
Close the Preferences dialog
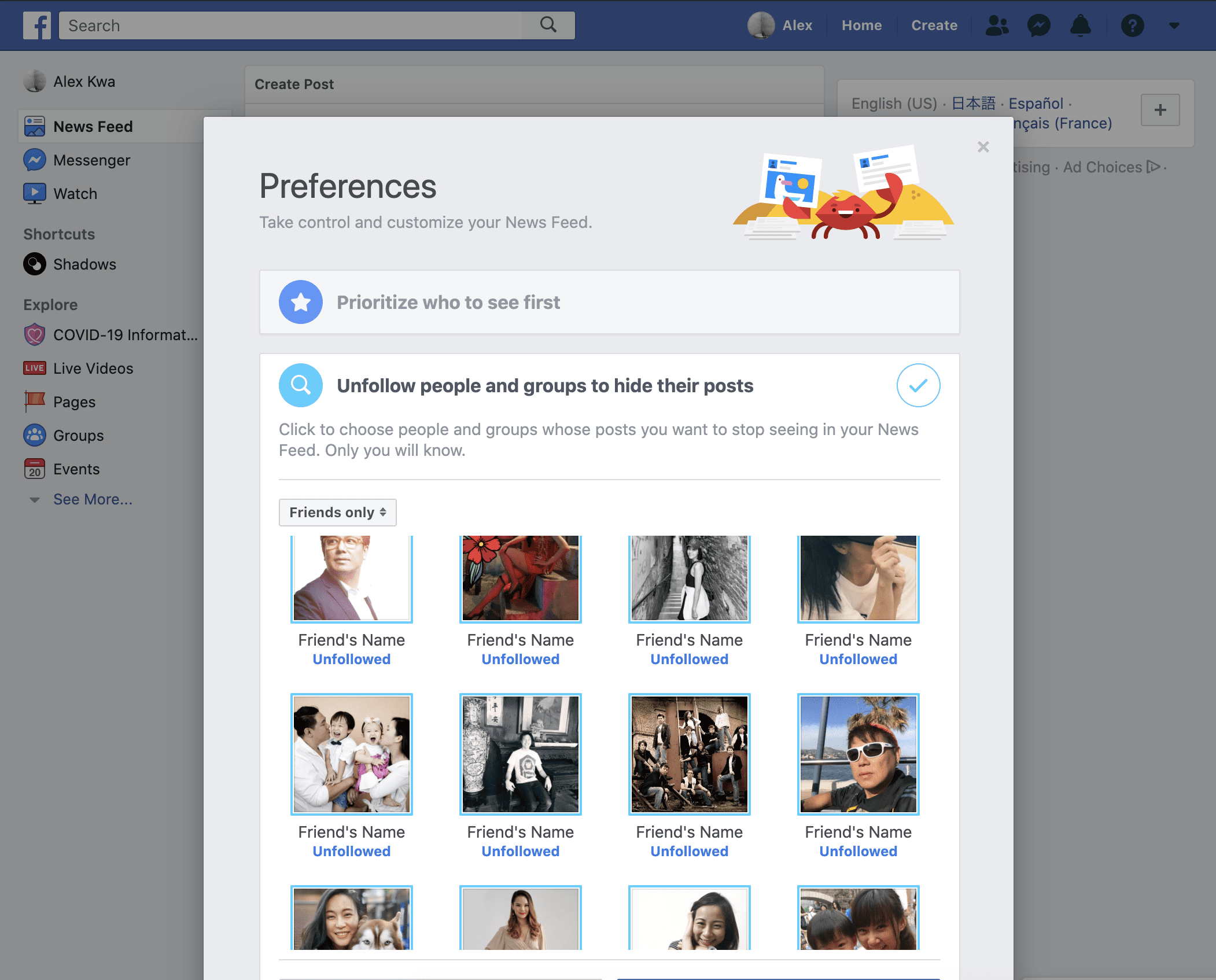click(983, 147)
